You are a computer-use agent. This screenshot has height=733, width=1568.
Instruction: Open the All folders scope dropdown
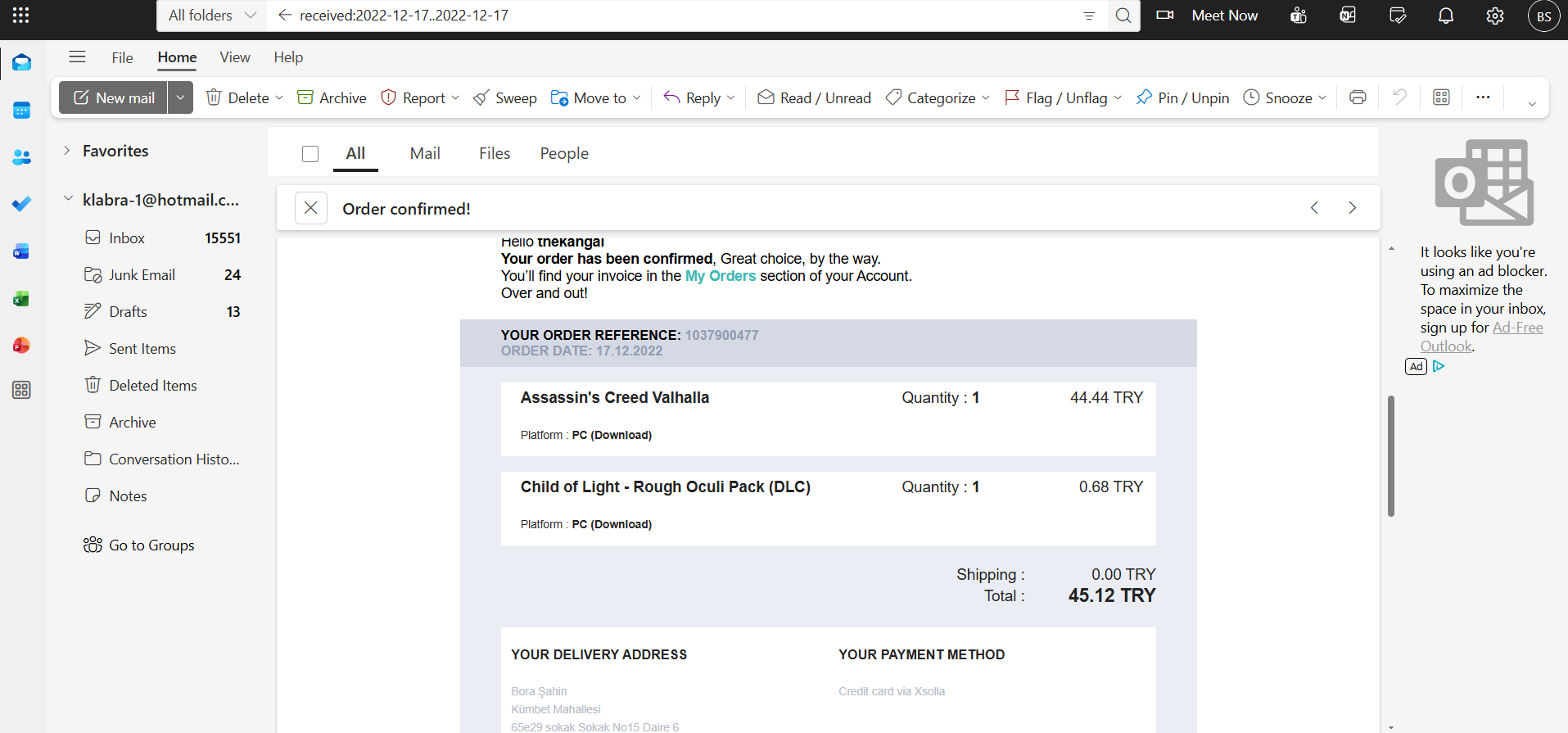[x=212, y=16]
